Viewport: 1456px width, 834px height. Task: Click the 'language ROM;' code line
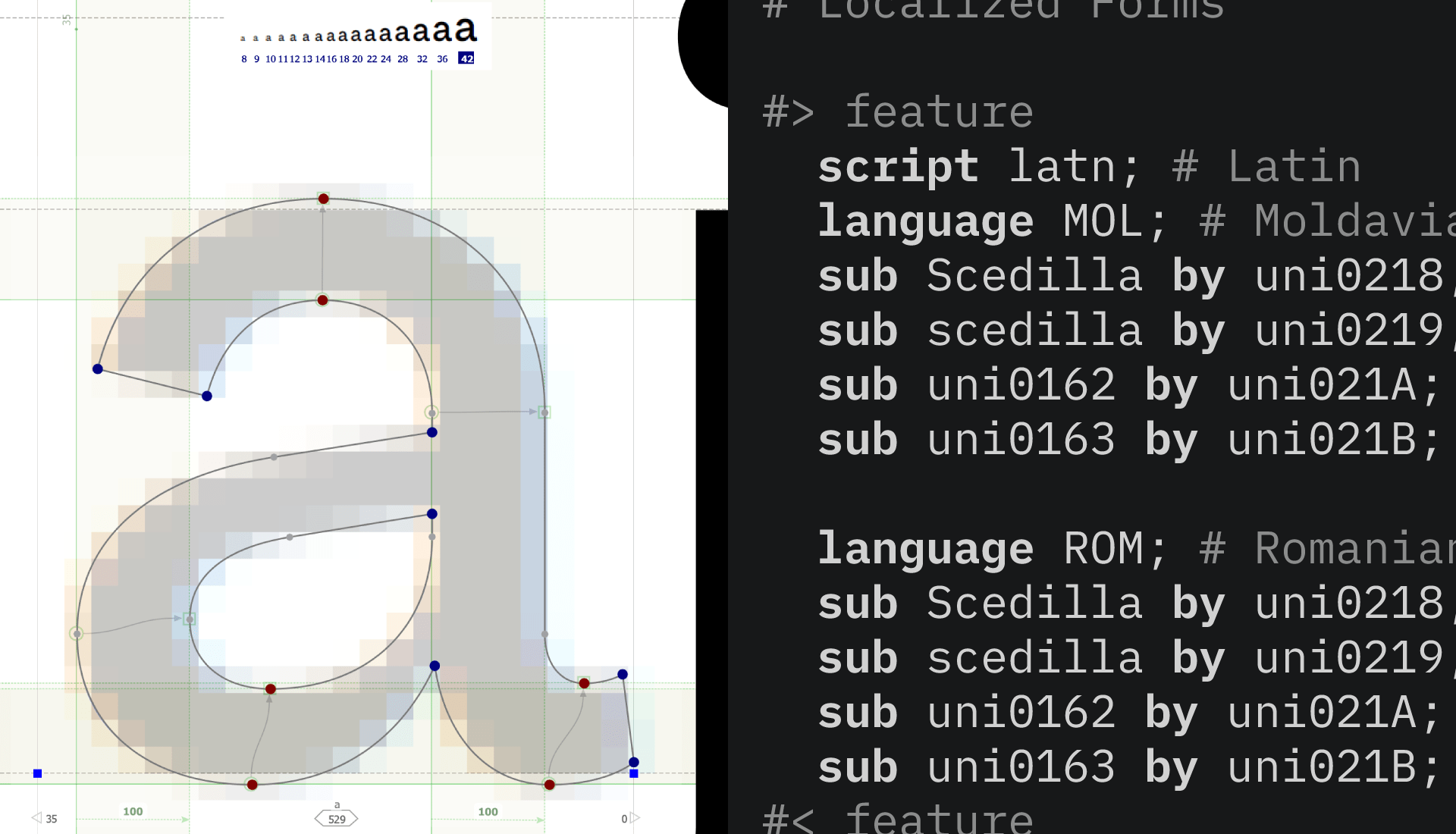click(x=992, y=549)
